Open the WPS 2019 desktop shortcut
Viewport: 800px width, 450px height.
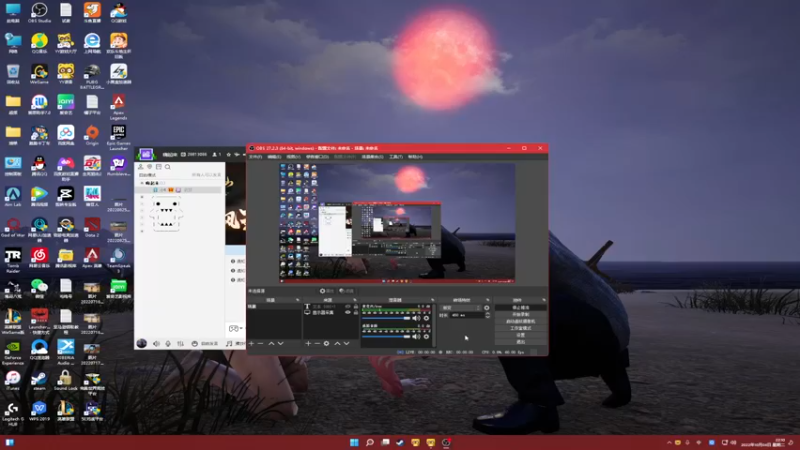pos(39,411)
